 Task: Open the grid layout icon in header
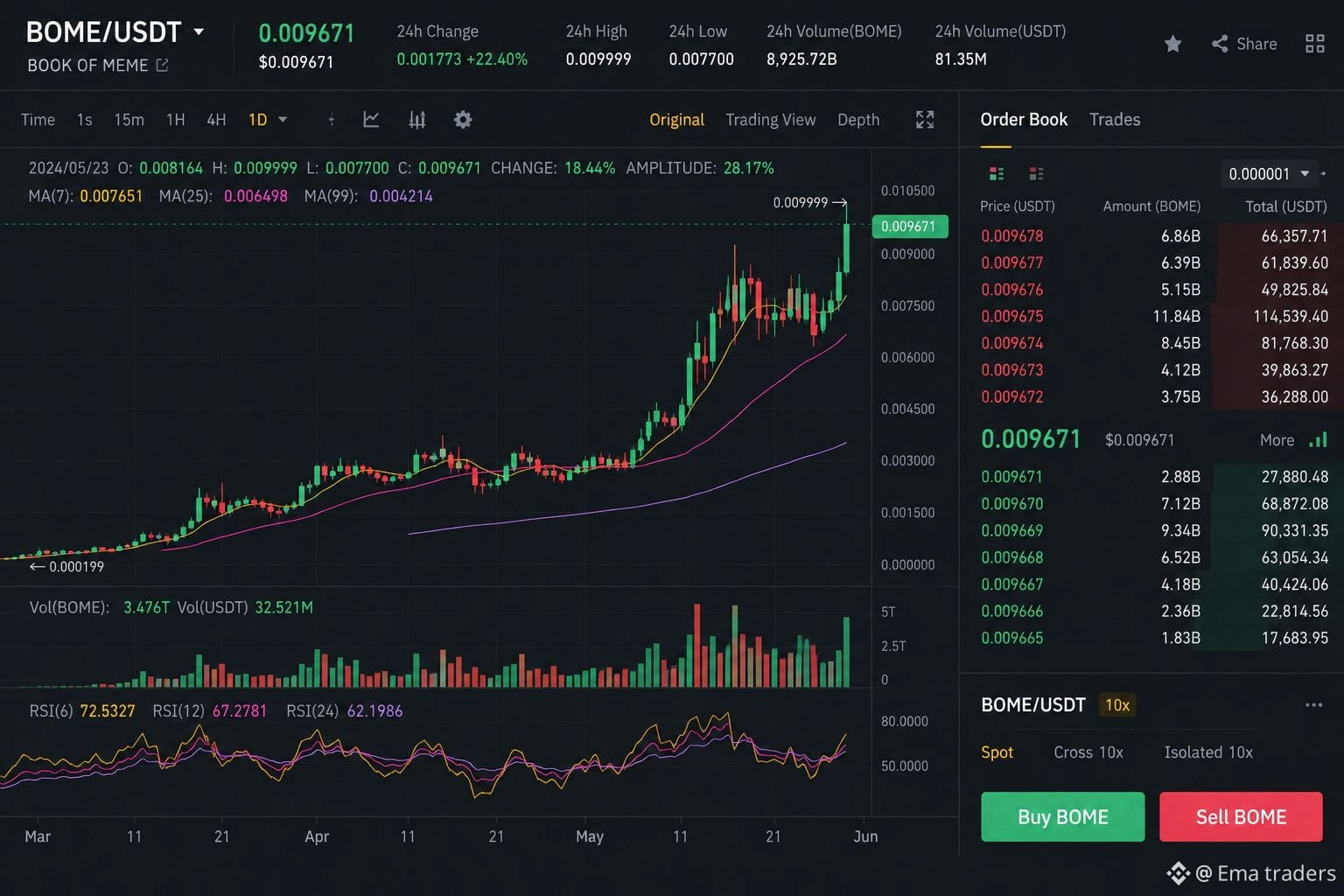[x=1314, y=44]
